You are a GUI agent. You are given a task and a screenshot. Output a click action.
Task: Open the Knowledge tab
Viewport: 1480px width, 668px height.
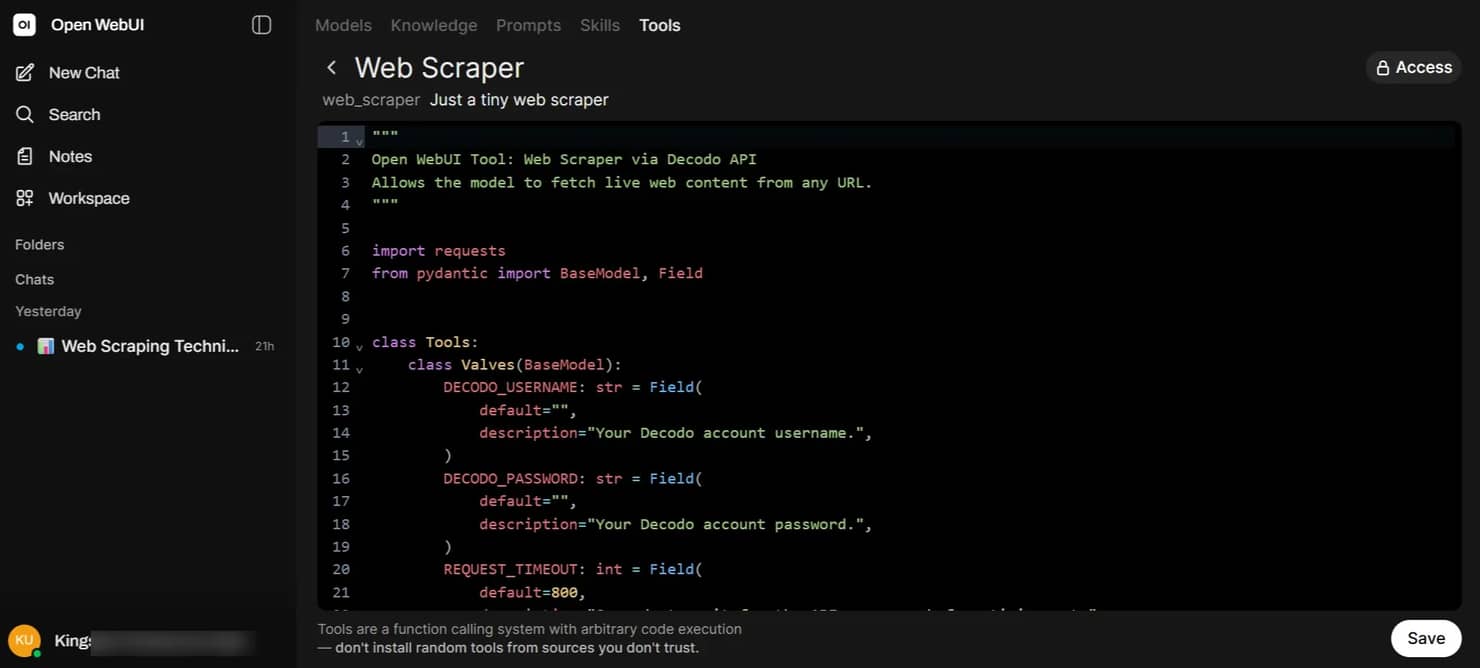434,25
